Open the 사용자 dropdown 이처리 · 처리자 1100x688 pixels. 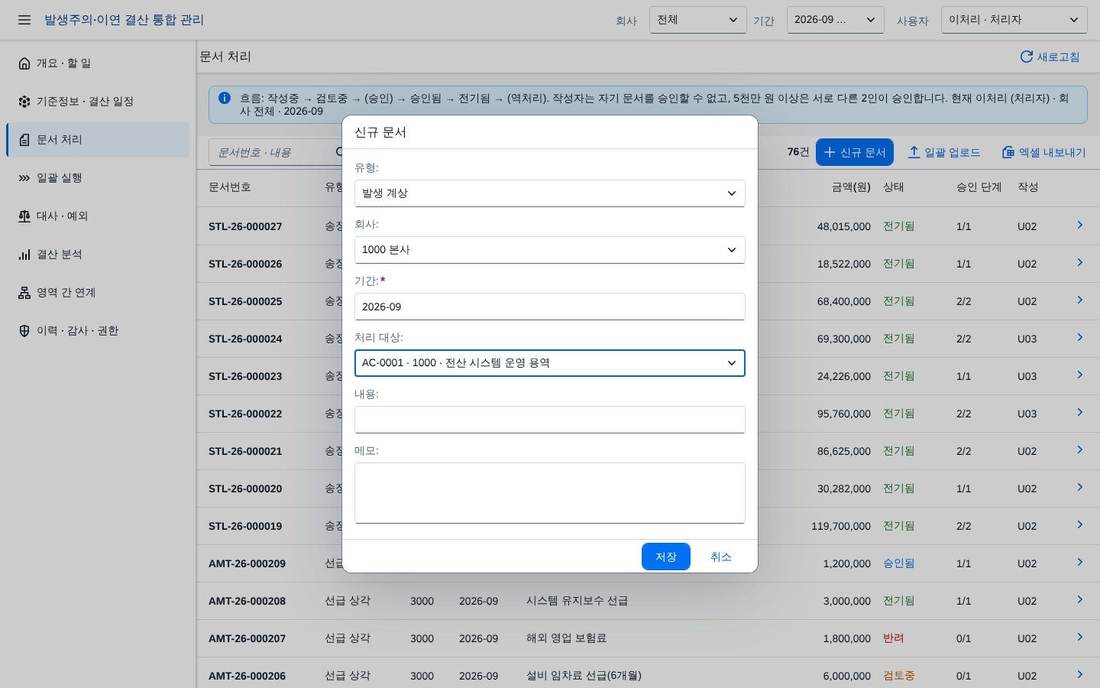pos(1014,20)
